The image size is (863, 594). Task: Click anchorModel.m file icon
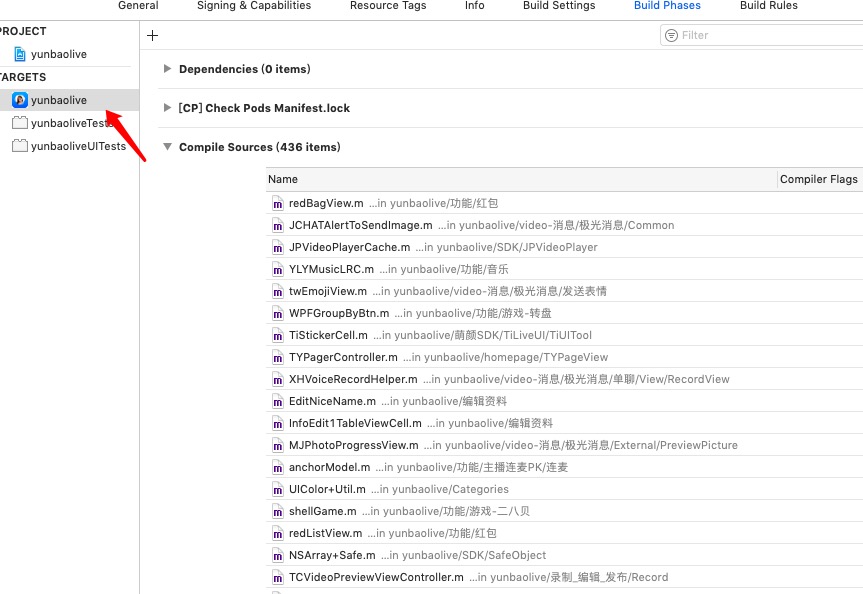277,468
